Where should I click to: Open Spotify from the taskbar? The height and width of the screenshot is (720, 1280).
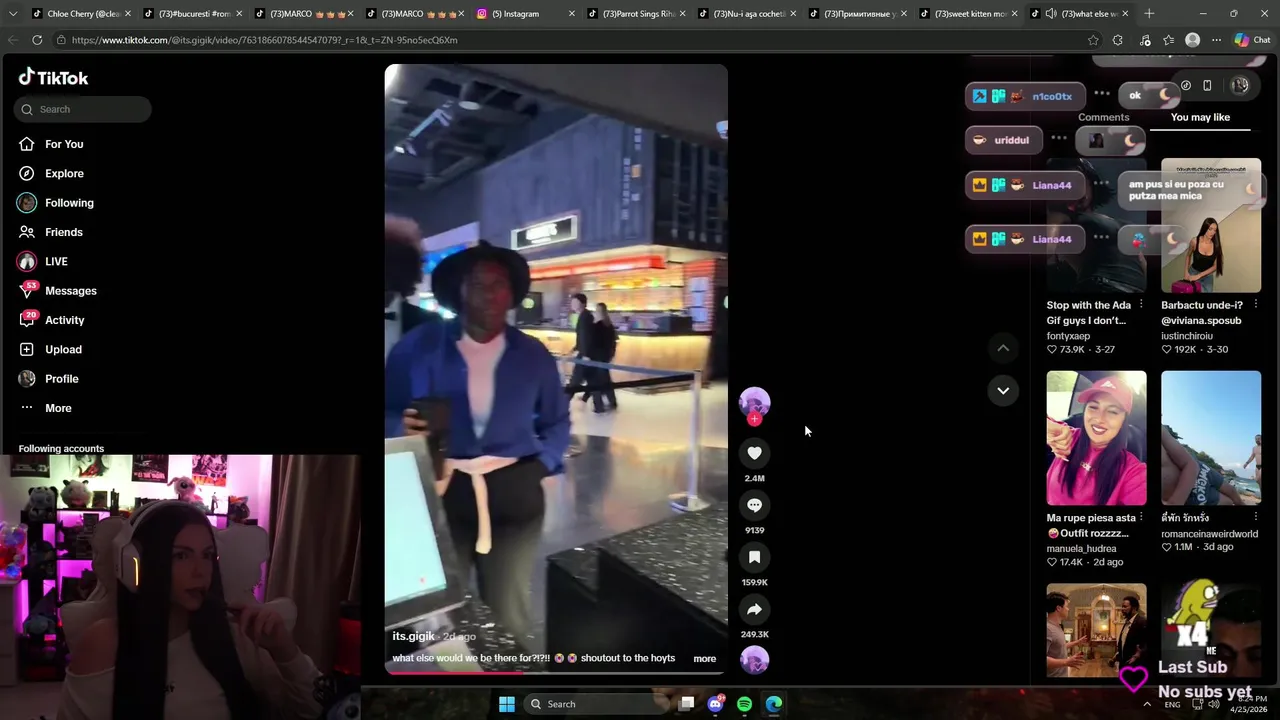[x=744, y=704]
